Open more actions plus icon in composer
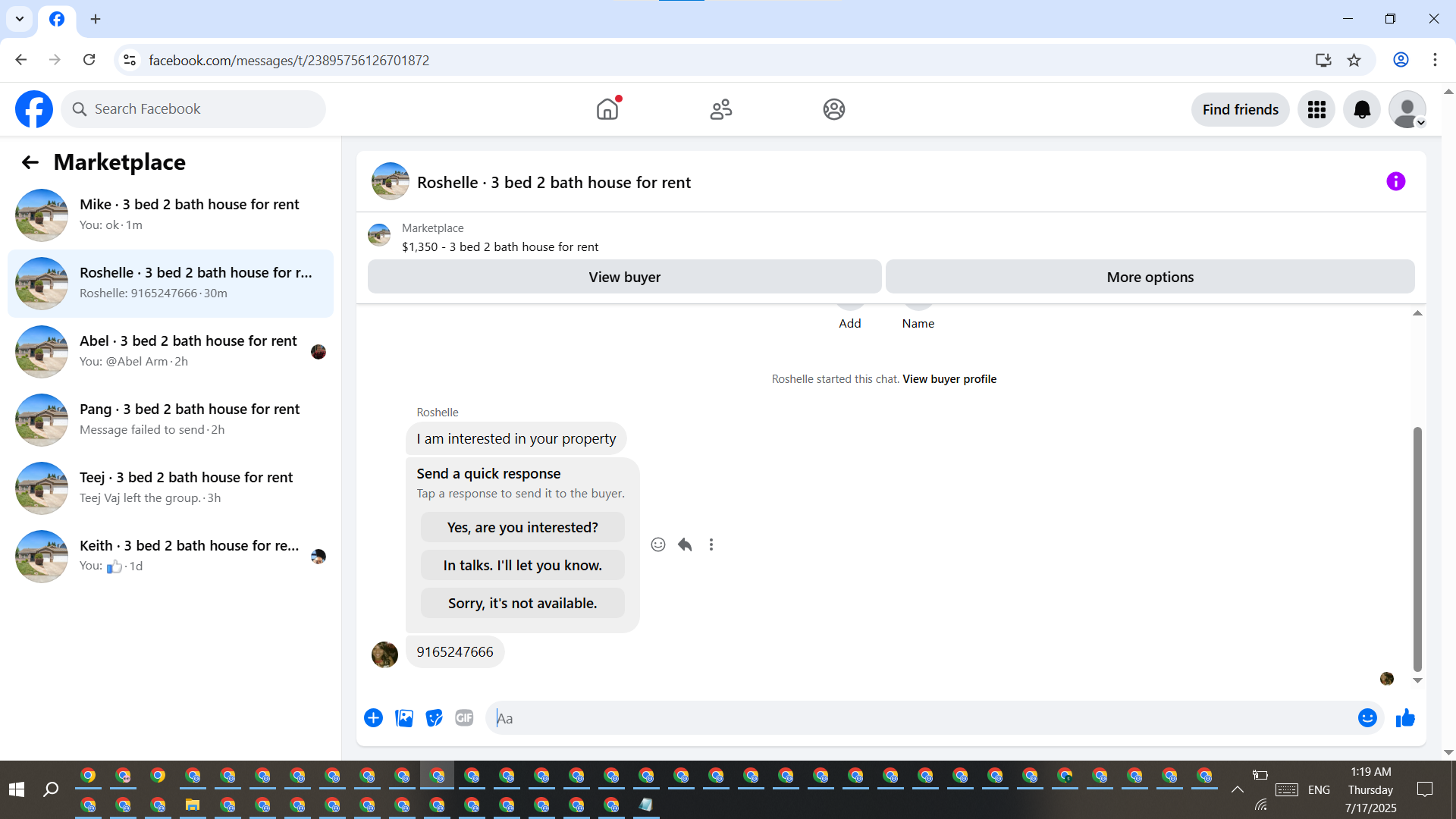 click(373, 718)
